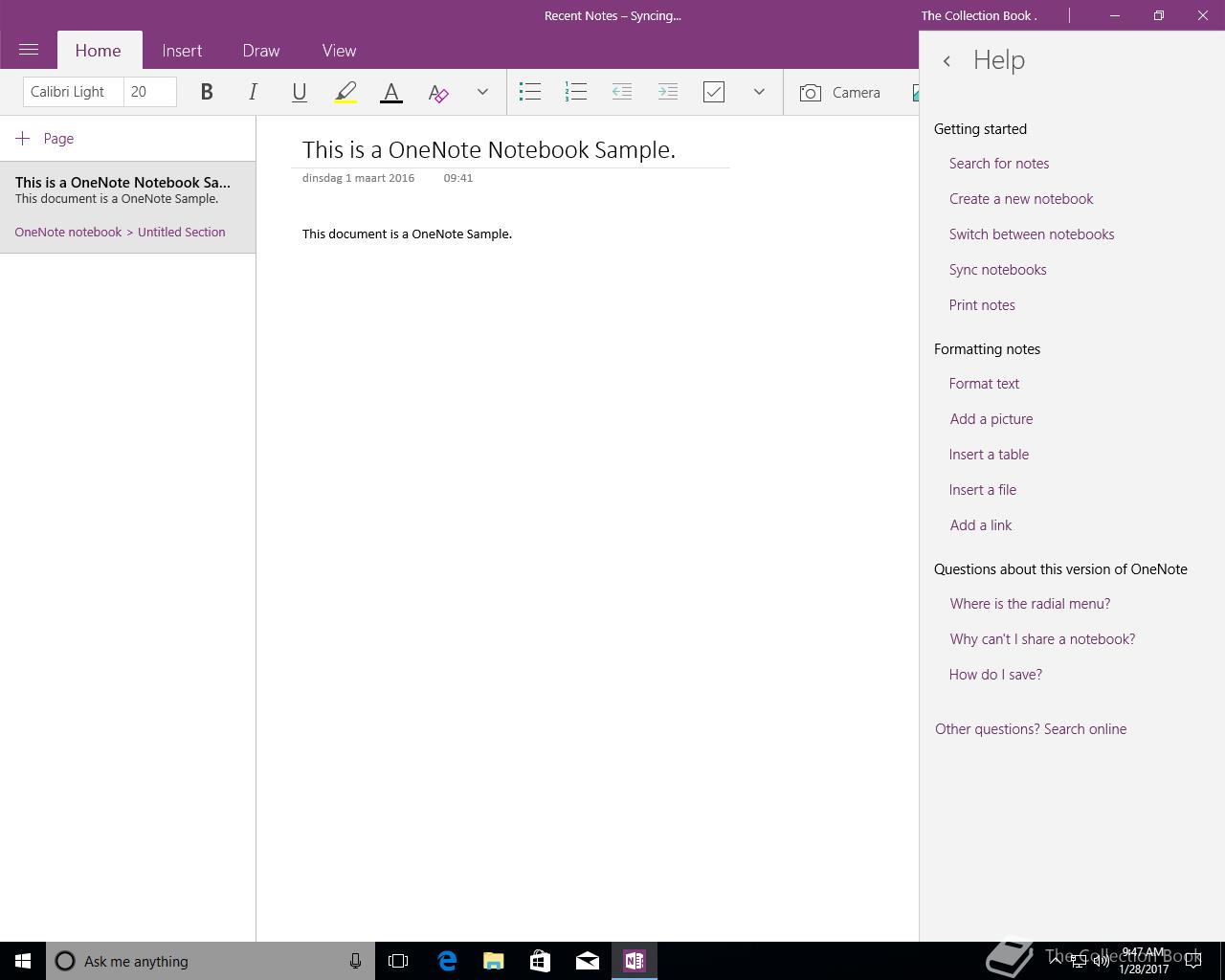Open the hamburger navigation menu
The image size is (1225, 980).
tap(29, 50)
